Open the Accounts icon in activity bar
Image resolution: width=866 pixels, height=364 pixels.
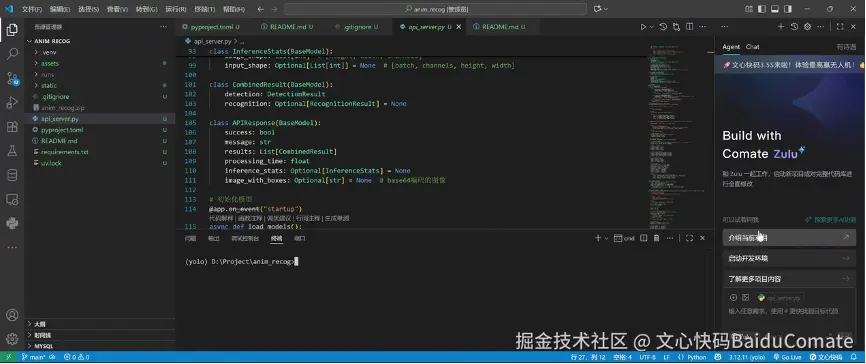[12, 315]
